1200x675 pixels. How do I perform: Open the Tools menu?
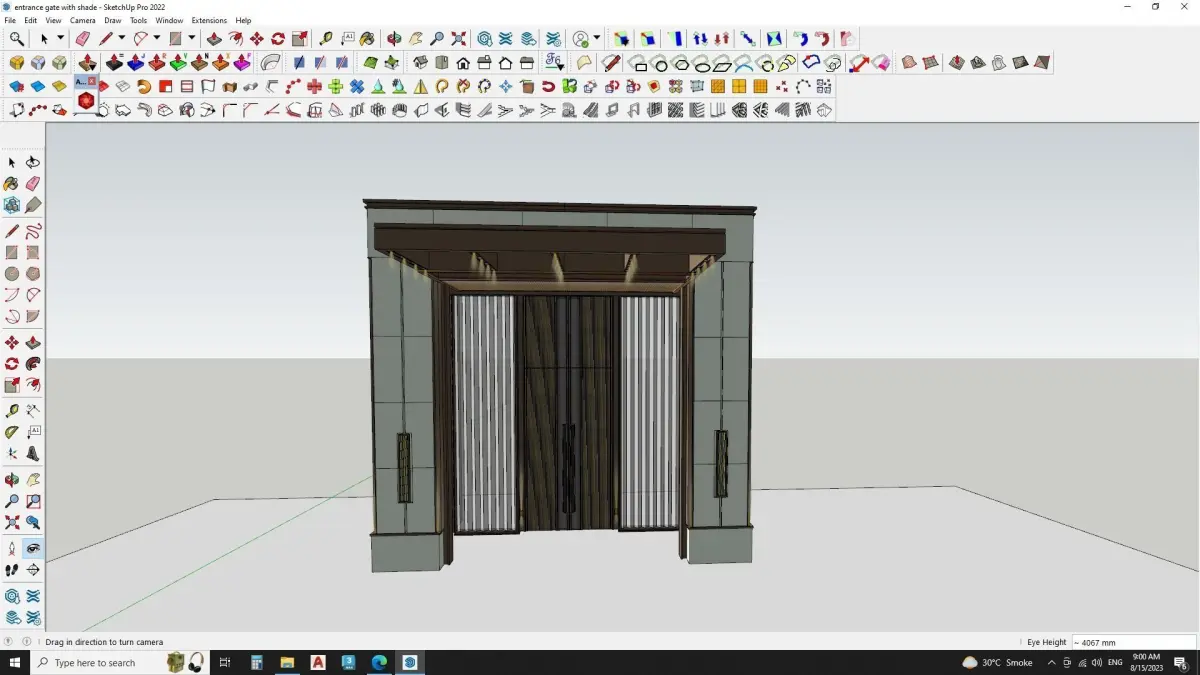[138, 20]
